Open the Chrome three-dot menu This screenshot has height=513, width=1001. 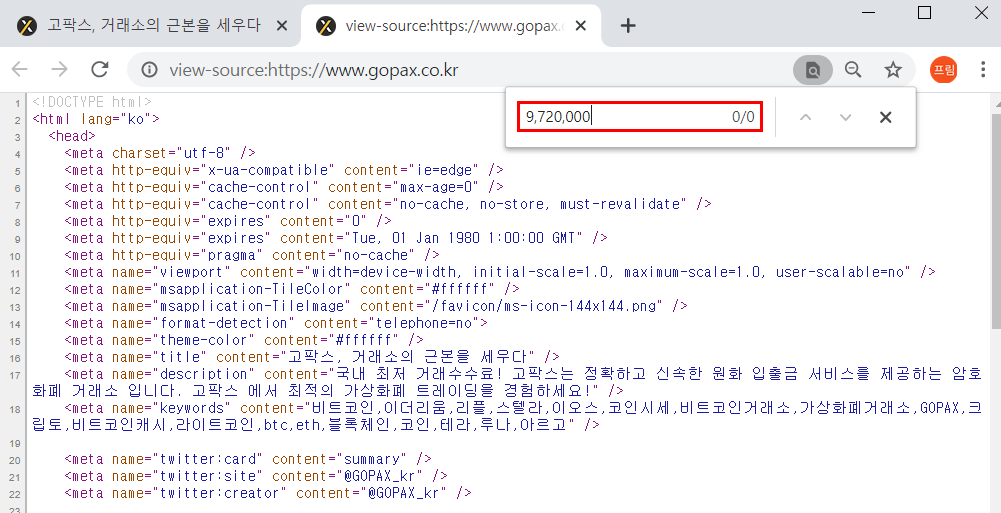coord(983,70)
